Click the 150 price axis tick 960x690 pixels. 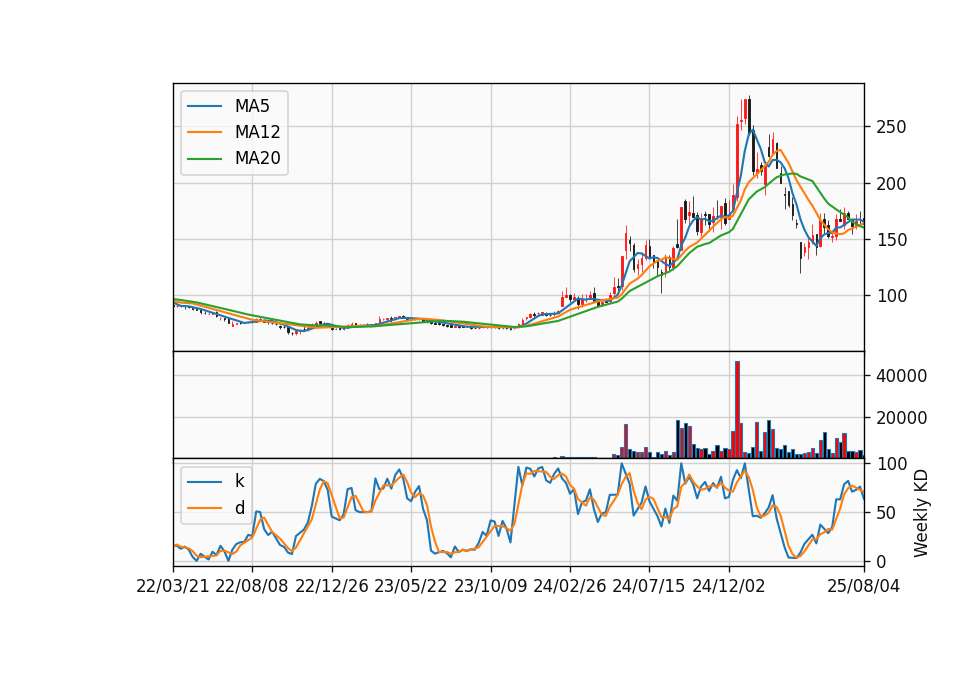pyautogui.click(x=891, y=240)
